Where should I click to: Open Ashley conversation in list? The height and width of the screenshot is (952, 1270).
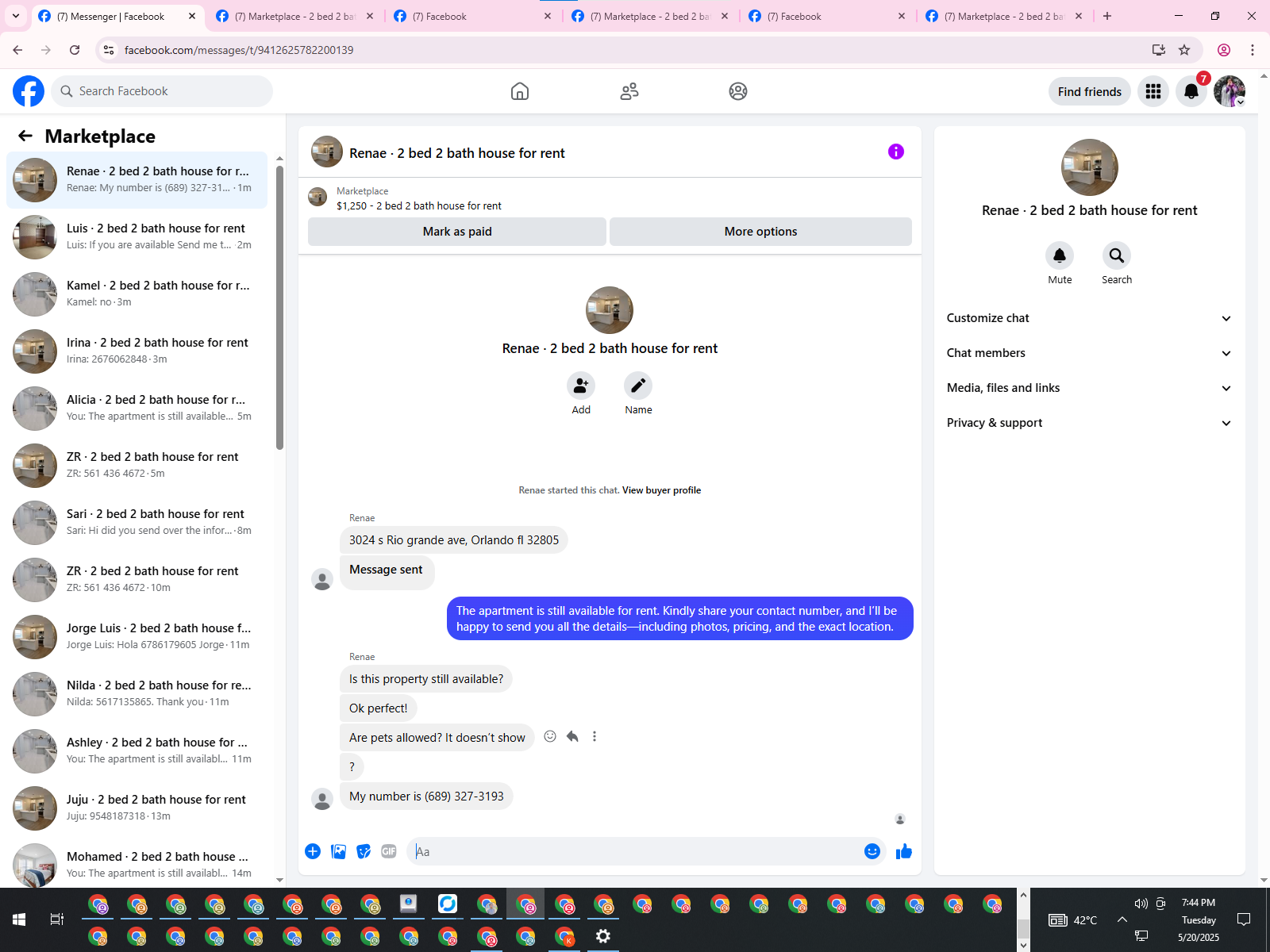[137, 751]
